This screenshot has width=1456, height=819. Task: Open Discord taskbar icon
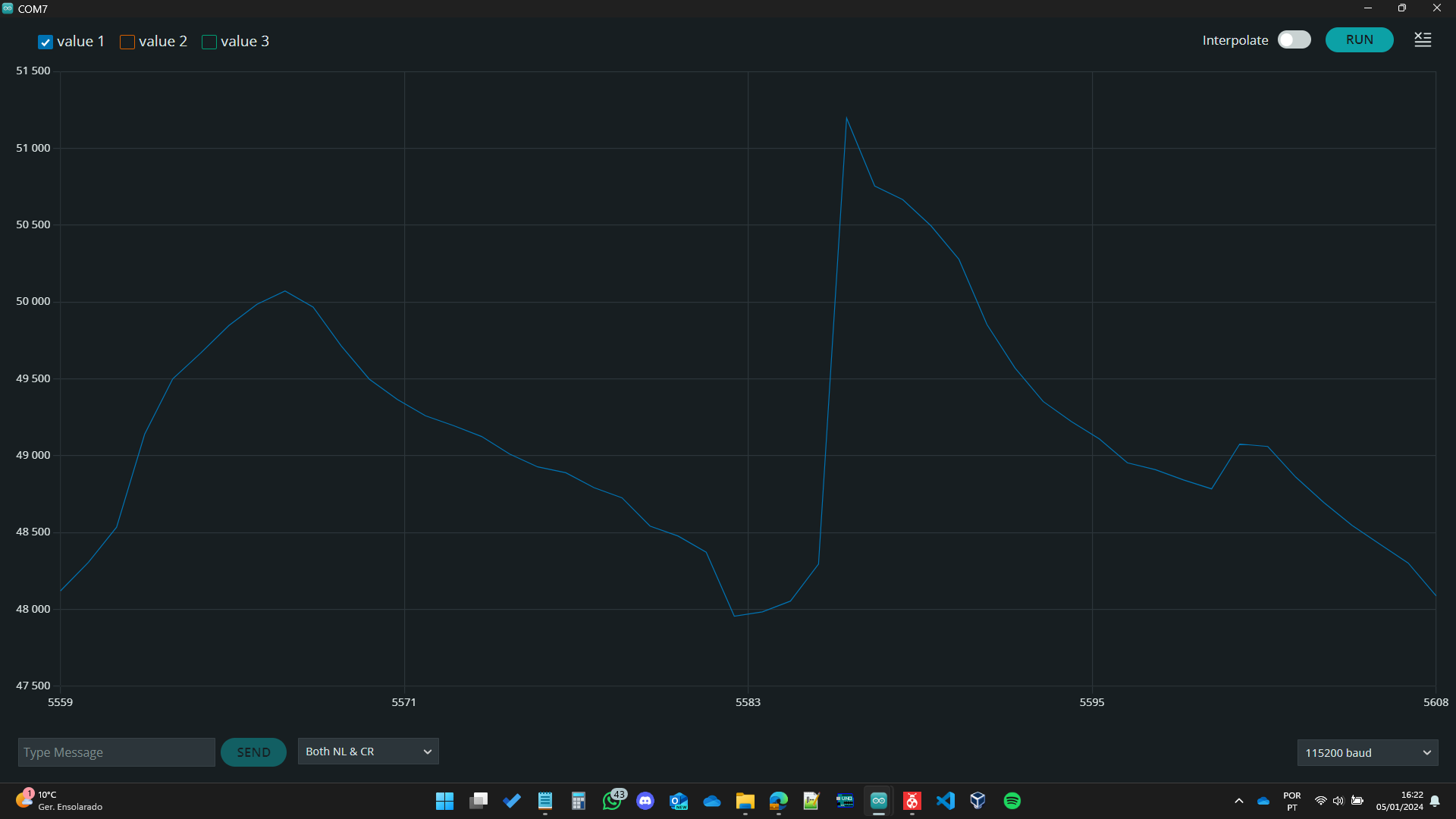645,801
